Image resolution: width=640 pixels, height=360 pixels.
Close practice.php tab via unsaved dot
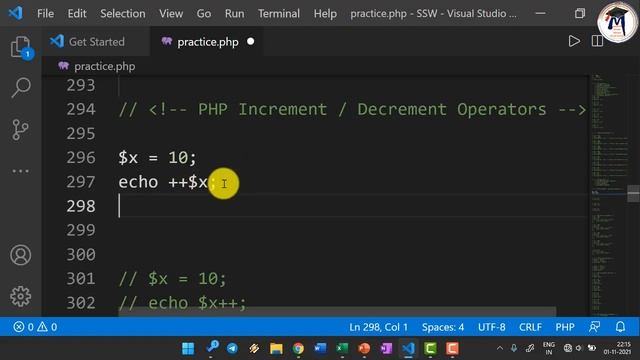tap(251, 42)
